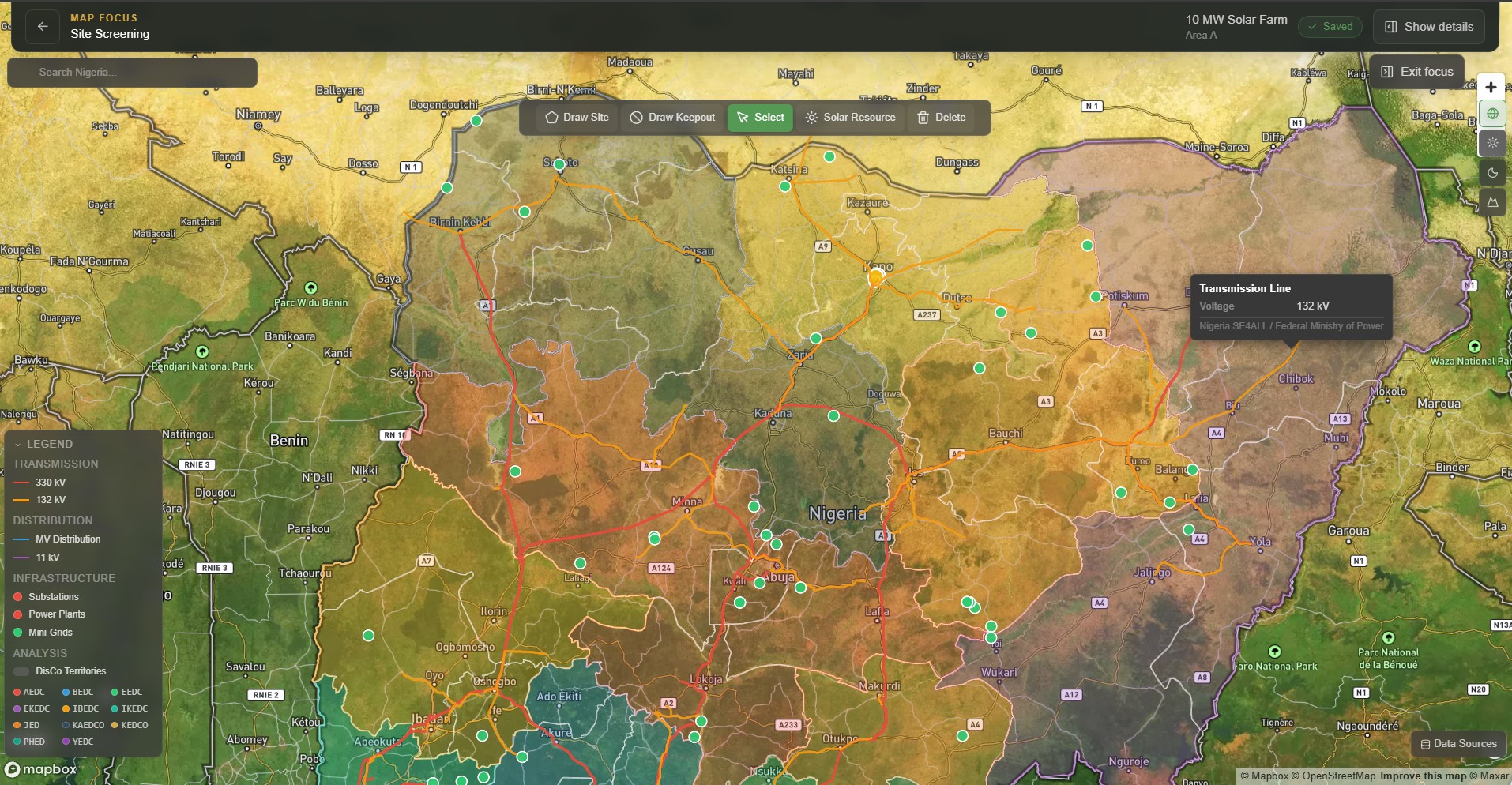This screenshot has width=1512, height=785.
Task: Click the BEDC color swatch
Action: pyautogui.click(x=66, y=693)
